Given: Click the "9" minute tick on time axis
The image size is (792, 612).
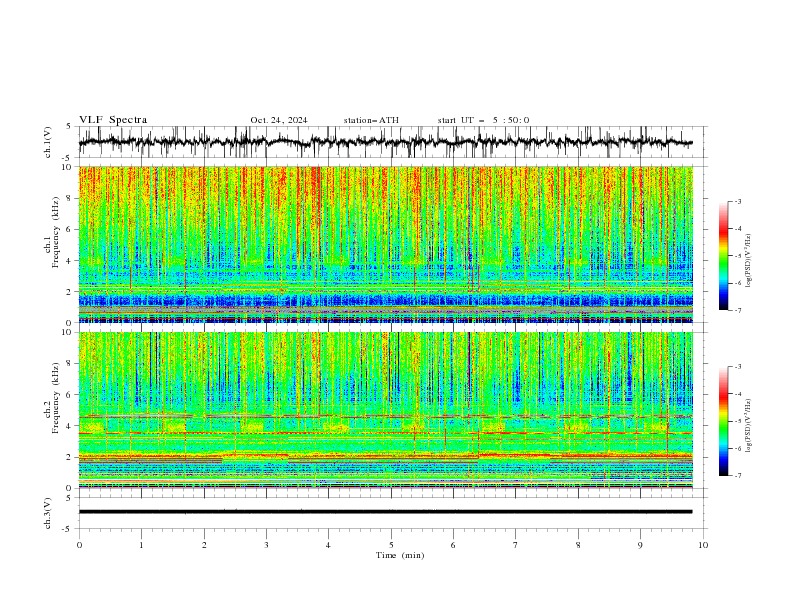Looking at the screenshot, I should coord(640,545).
